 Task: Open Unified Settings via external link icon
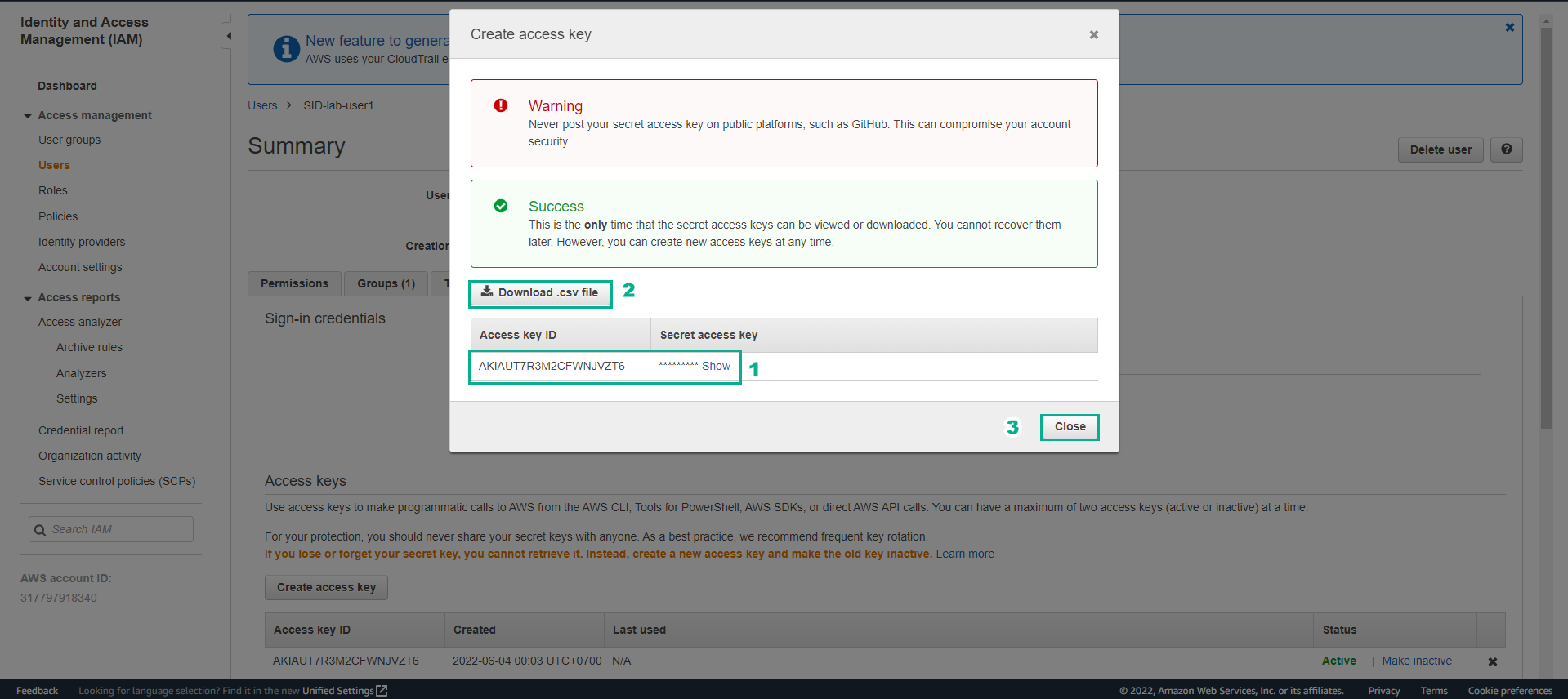(381, 690)
